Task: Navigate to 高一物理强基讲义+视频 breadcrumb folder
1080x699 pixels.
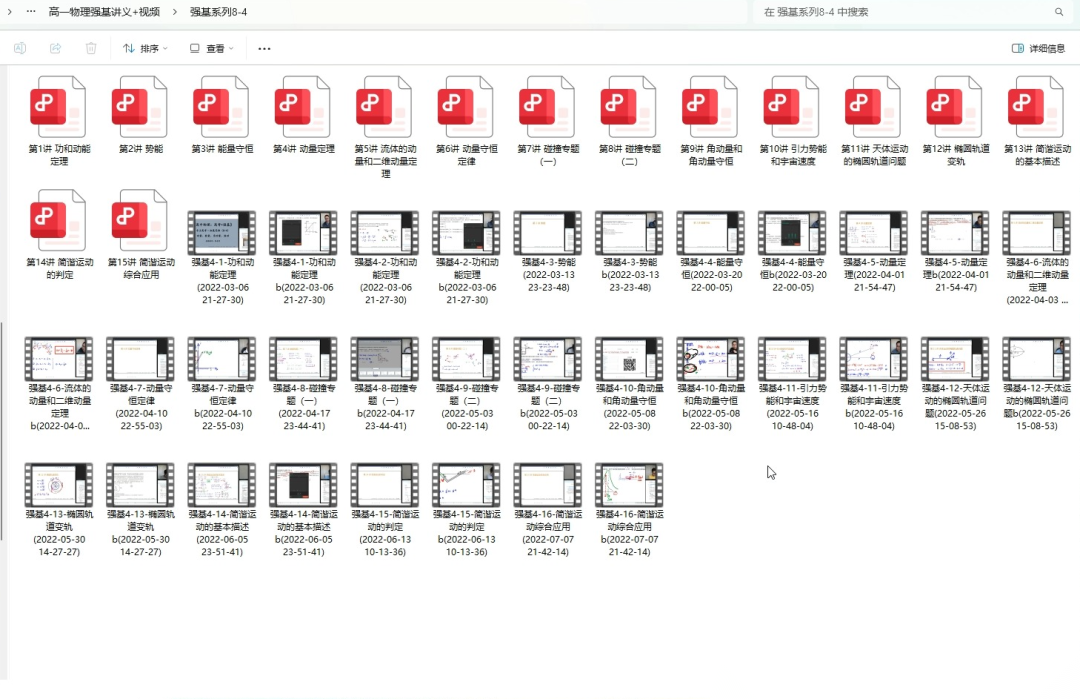Action: coord(104,12)
